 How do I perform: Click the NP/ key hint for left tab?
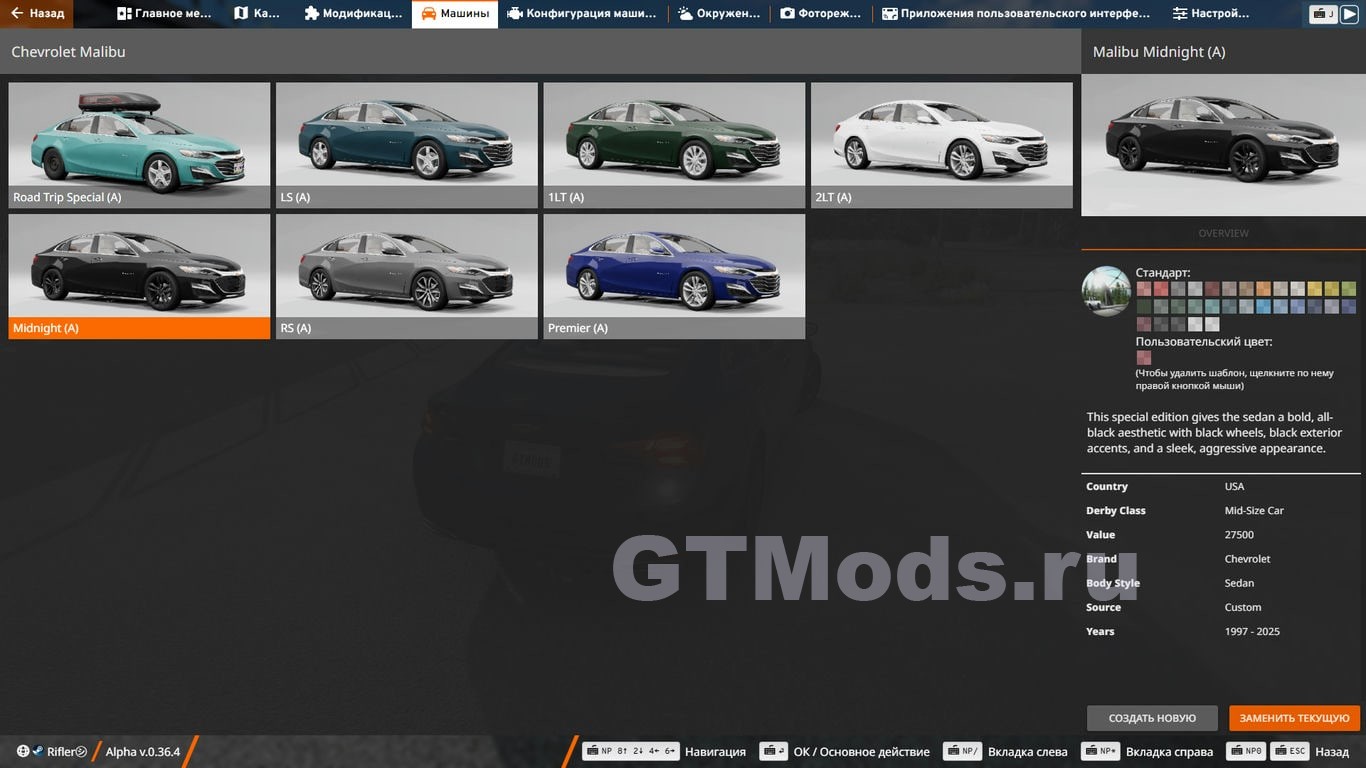(x=962, y=752)
